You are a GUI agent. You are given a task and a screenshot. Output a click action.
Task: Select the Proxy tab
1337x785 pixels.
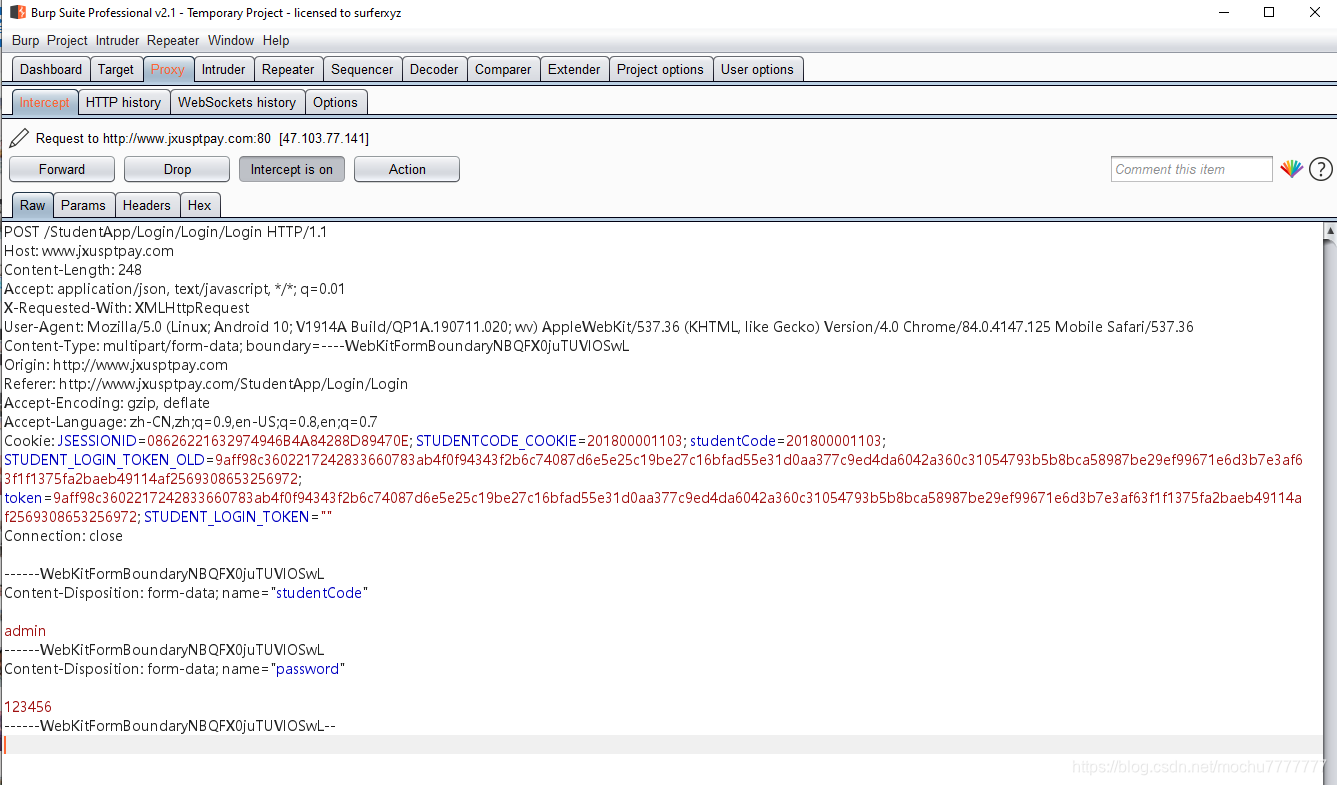coord(168,69)
